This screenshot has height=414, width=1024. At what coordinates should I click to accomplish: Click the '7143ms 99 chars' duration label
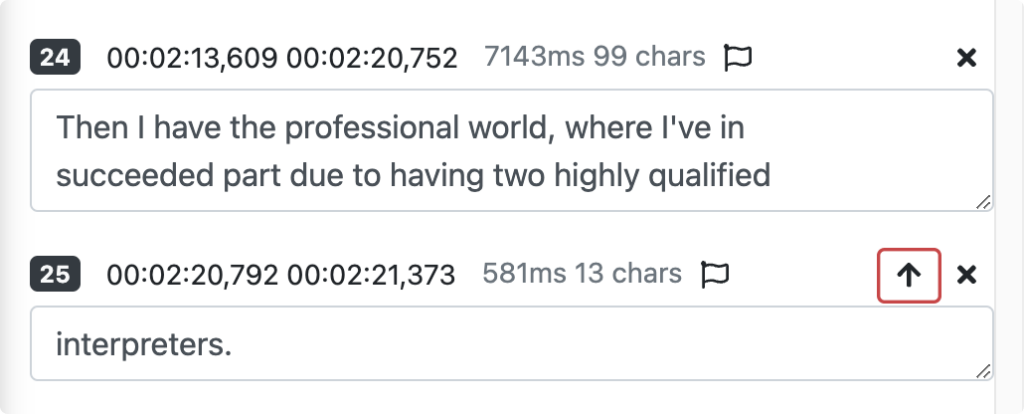point(594,57)
